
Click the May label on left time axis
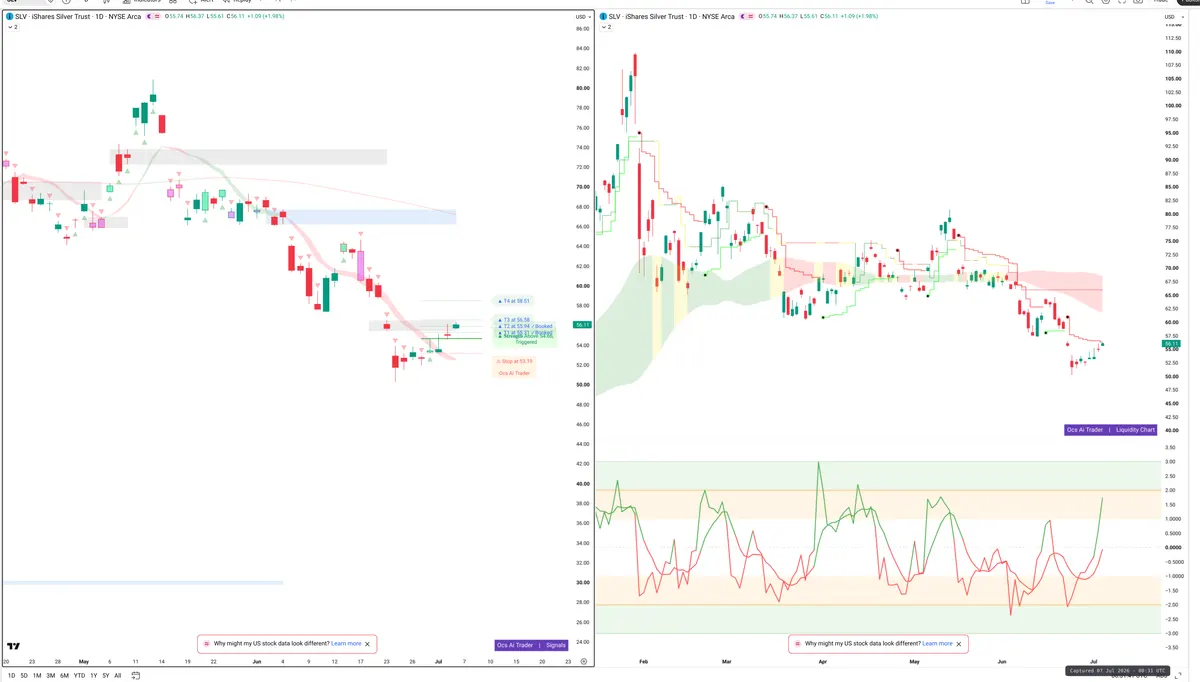(84, 662)
